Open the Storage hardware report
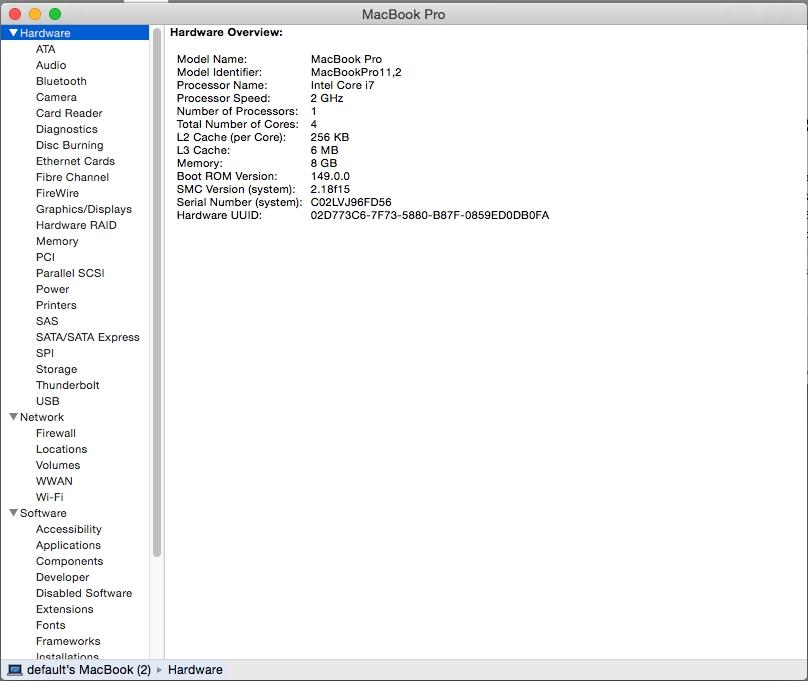 click(56, 369)
